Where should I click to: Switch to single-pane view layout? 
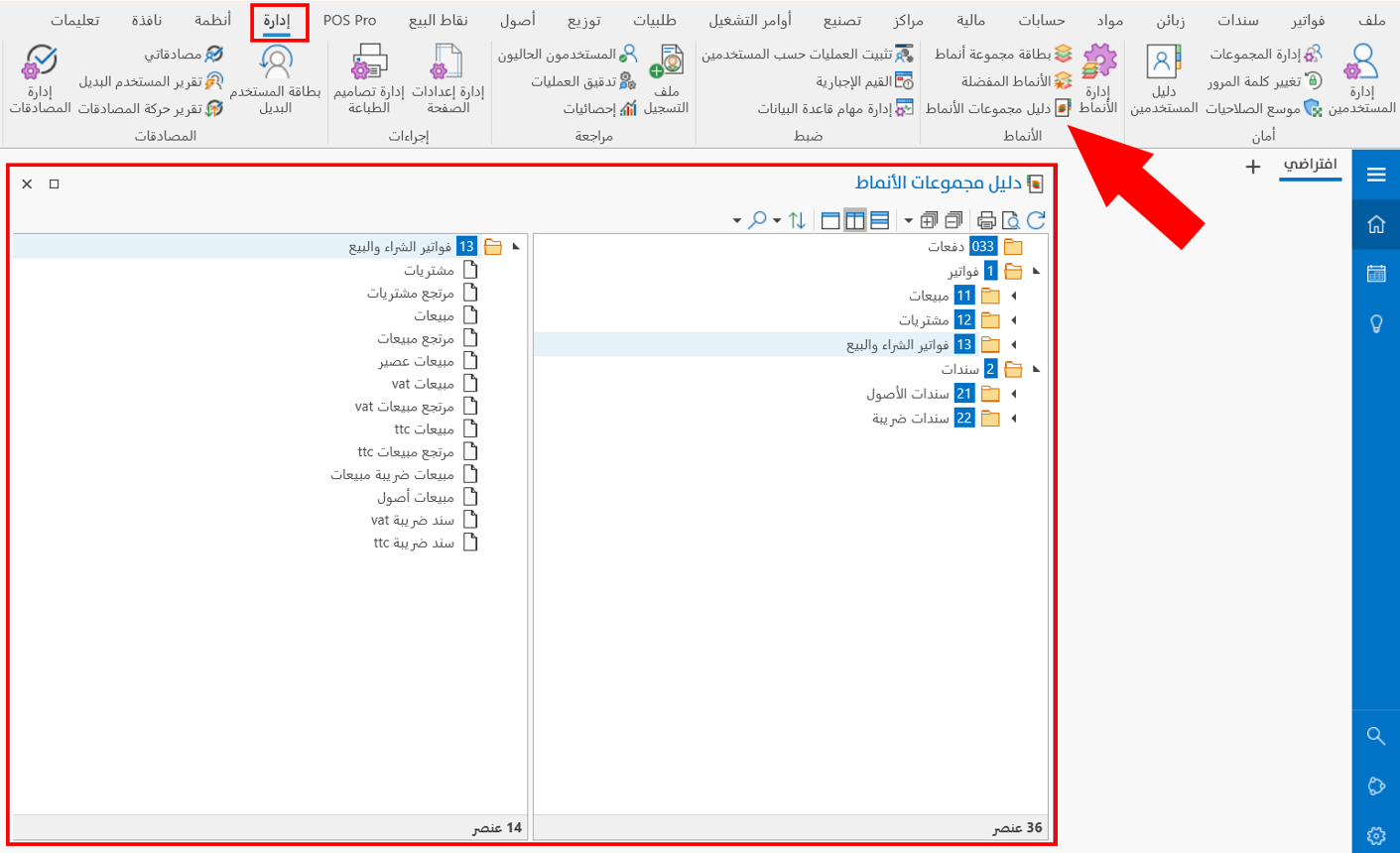pos(830,220)
